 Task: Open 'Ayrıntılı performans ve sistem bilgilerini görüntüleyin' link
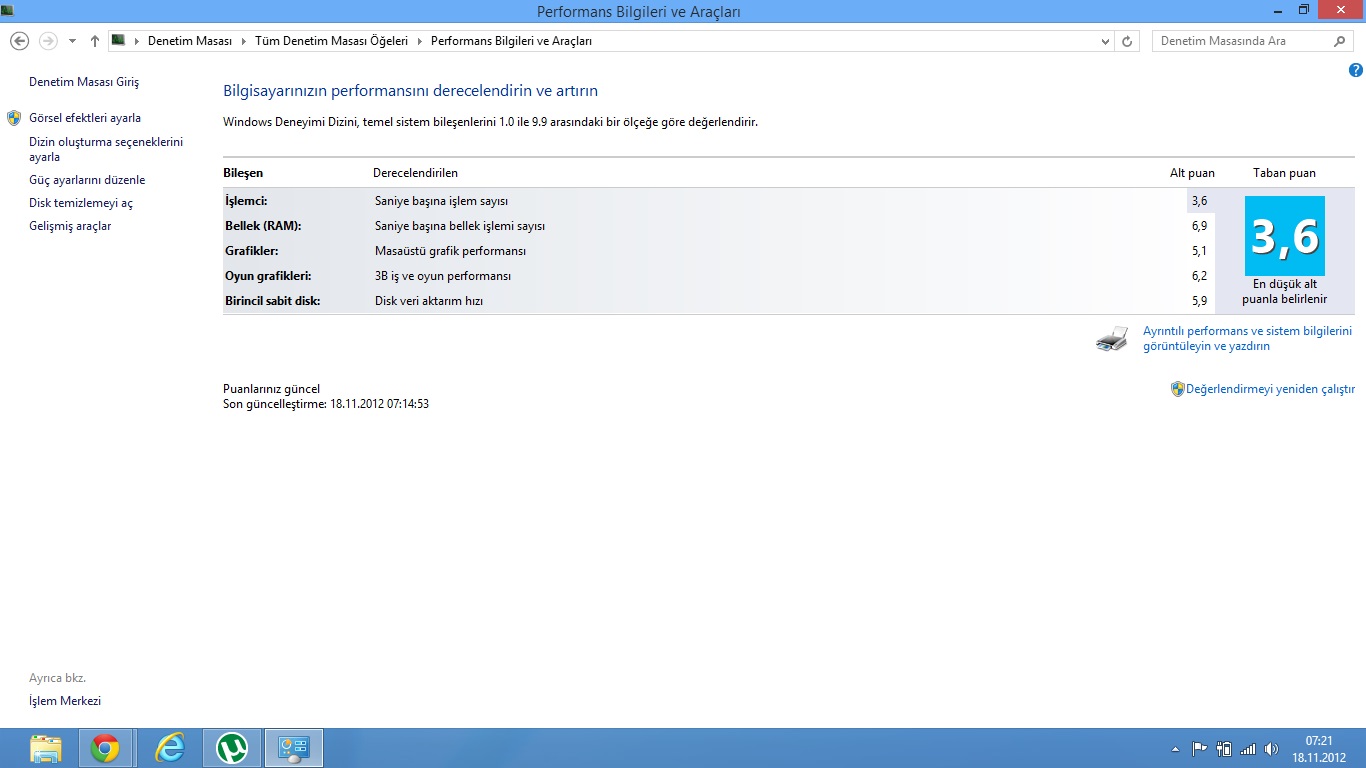pyautogui.click(x=1247, y=338)
